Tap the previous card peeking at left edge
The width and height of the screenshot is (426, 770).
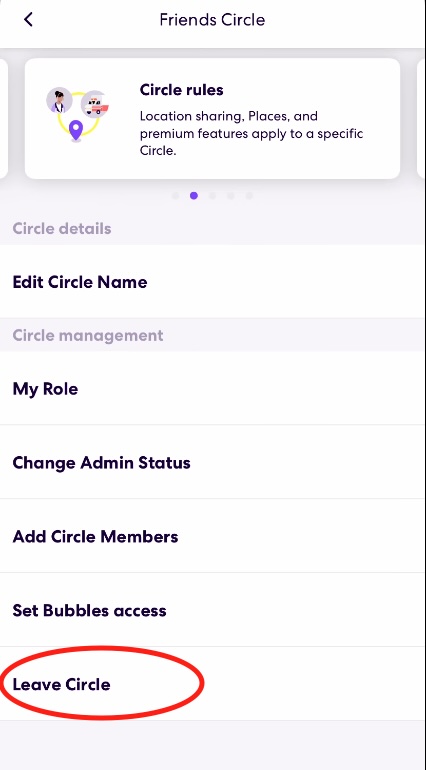[3, 118]
